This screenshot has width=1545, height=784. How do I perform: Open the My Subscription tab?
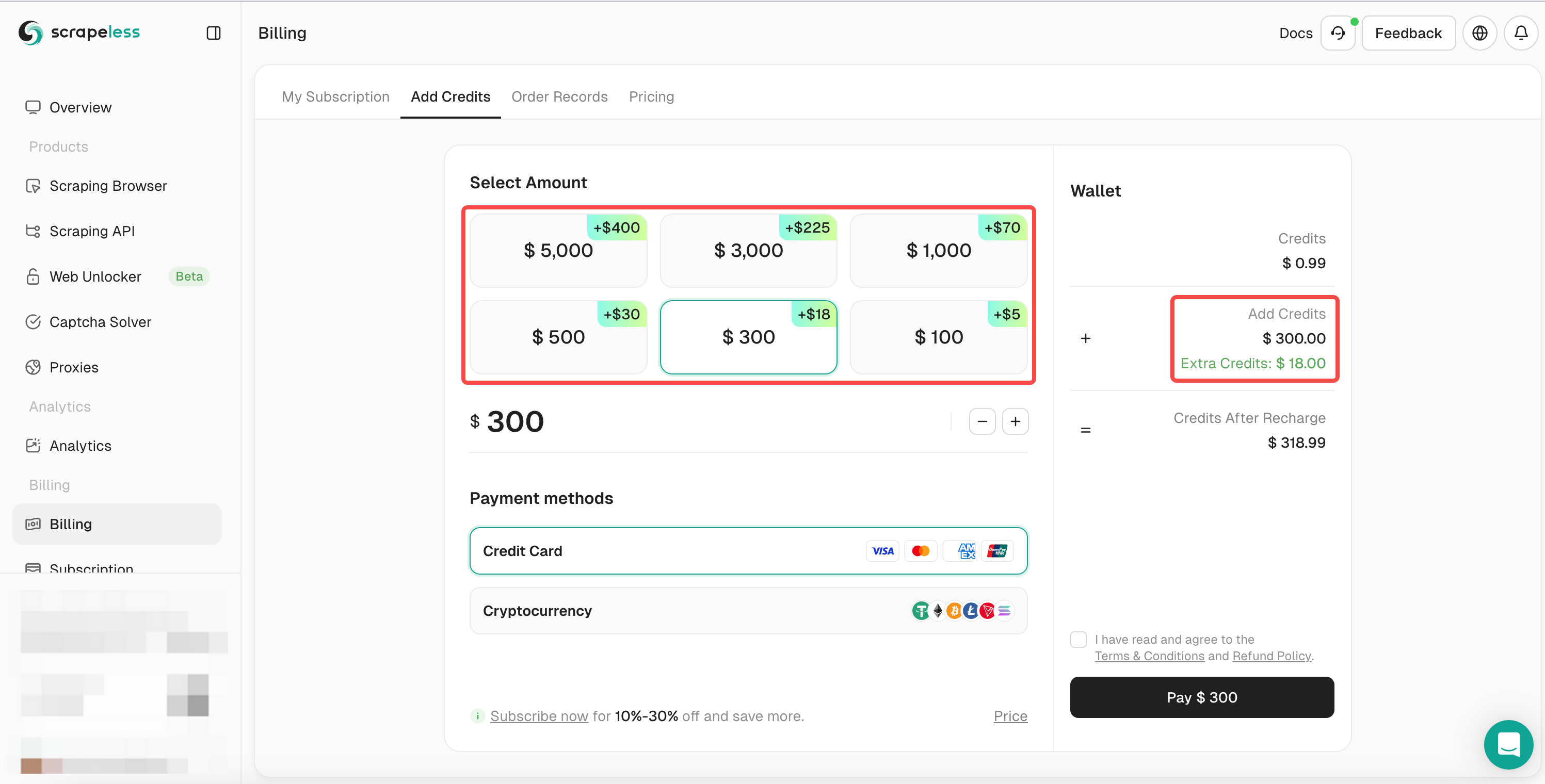[x=335, y=96]
